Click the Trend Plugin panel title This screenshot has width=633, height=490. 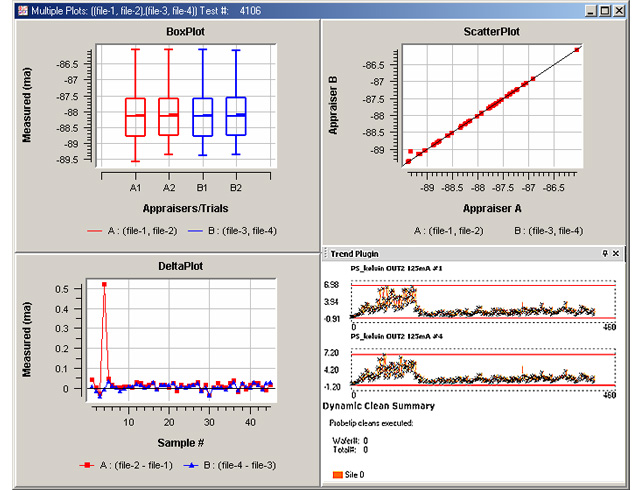pos(354,254)
